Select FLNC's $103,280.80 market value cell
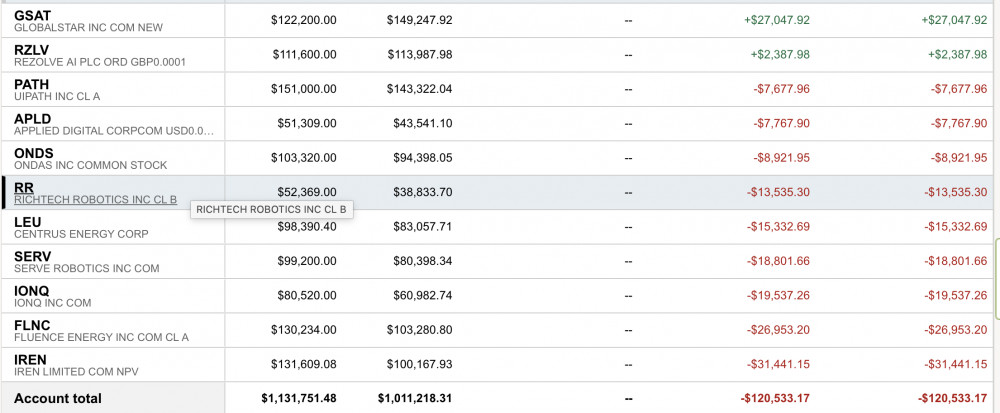Screen dimensions: 1000x413 [420, 329]
